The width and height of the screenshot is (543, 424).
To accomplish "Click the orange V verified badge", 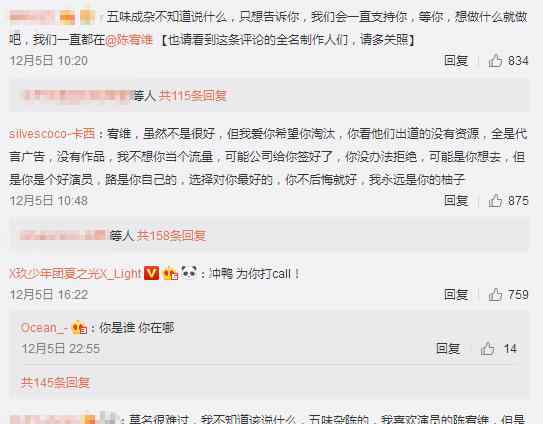I will pos(151,273).
